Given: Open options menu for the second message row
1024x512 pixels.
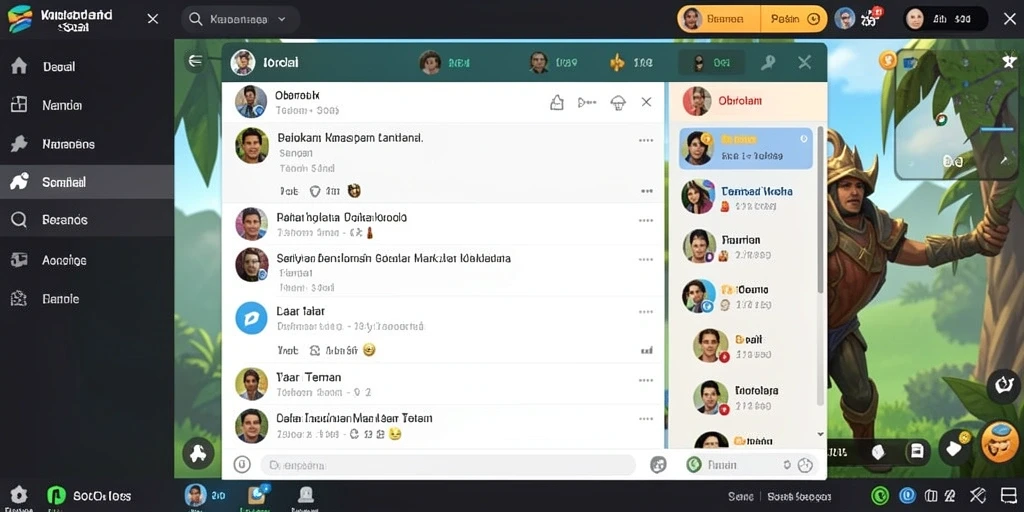Looking at the screenshot, I should [x=646, y=220].
